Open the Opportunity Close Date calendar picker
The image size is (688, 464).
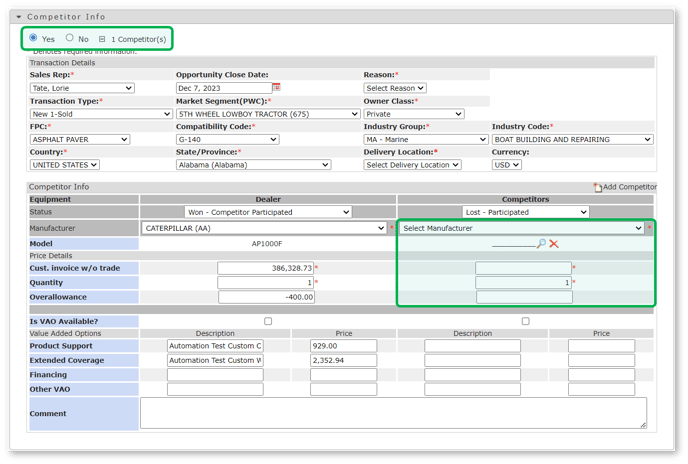pyautogui.click(x=277, y=88)
